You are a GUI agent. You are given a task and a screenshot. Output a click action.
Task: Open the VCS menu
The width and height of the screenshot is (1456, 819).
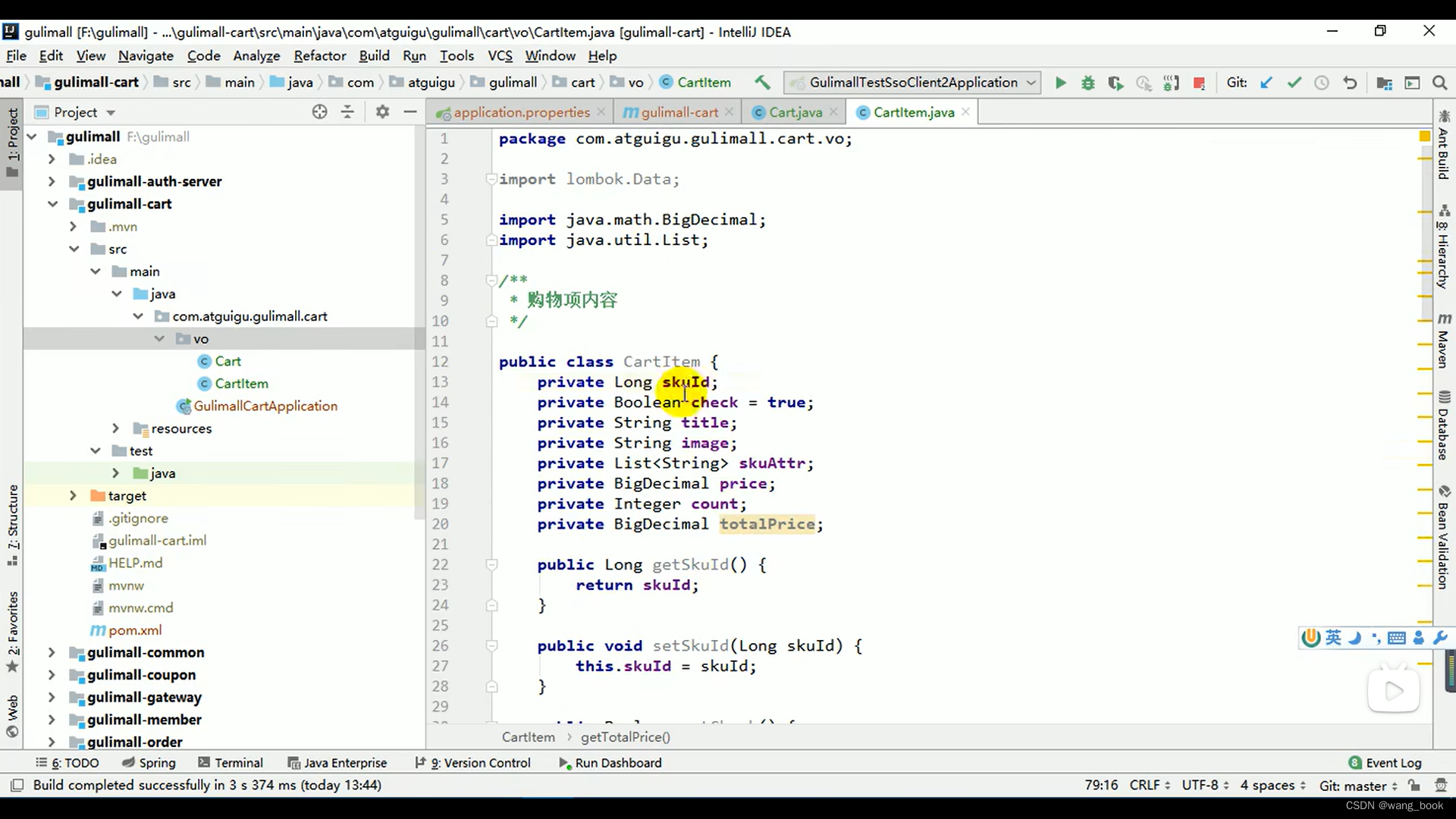(500, 55)
